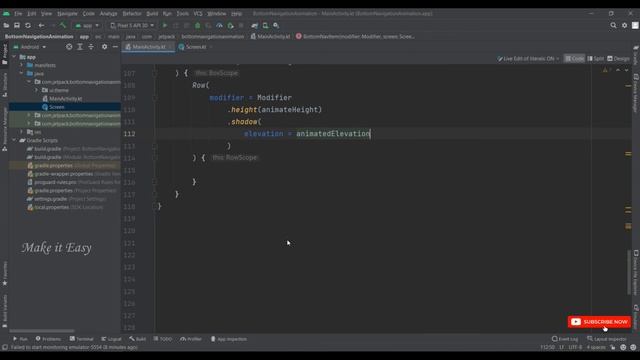Viewport: 640px width, 360px height.
Task: Open the App Inspection tool window
Action: (229, 339)
